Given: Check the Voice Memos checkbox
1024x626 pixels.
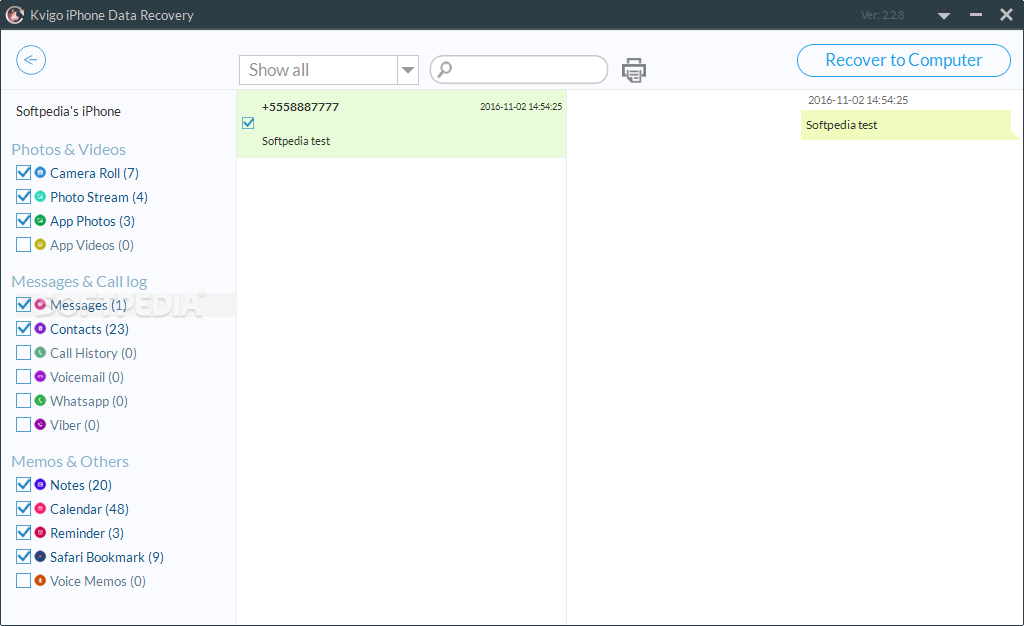Looking at the screenshot, I should tap(24, 580).
